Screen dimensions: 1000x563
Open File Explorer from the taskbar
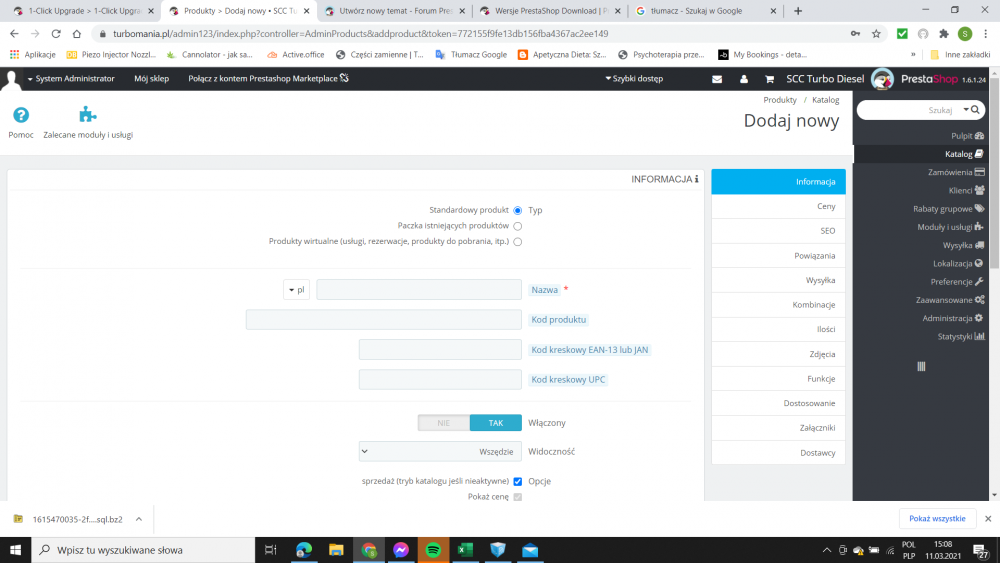pyautogui.click(x=336, y=550)
